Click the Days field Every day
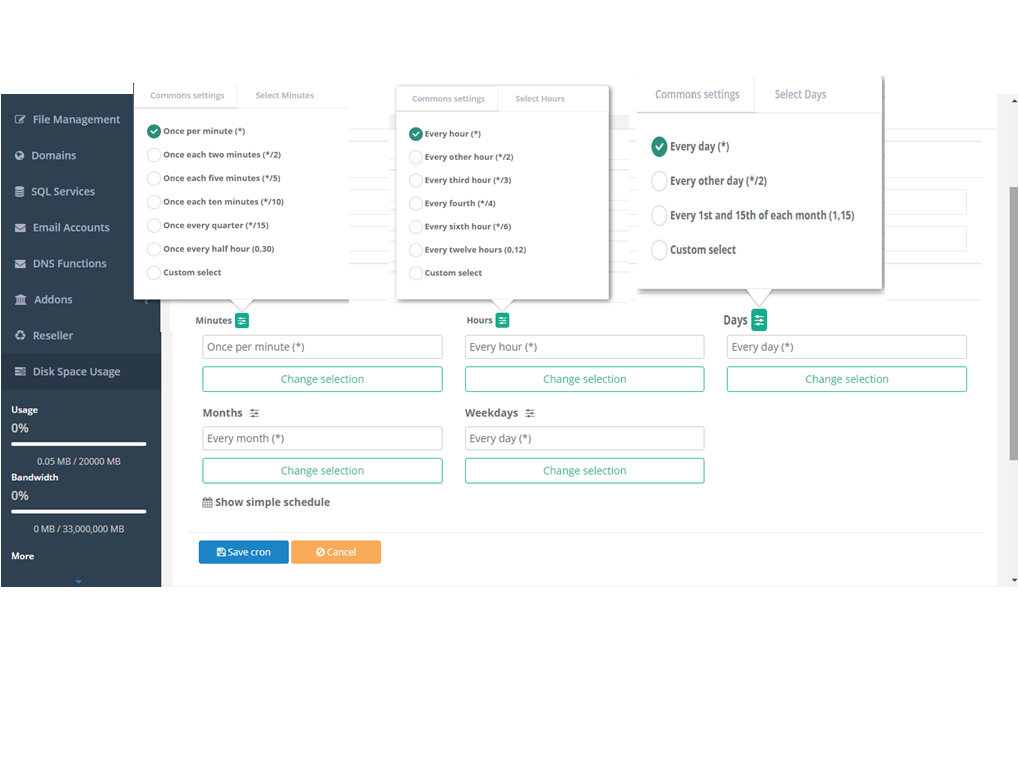The width and height of the screenshot is (1019, 761). [847, 347]
